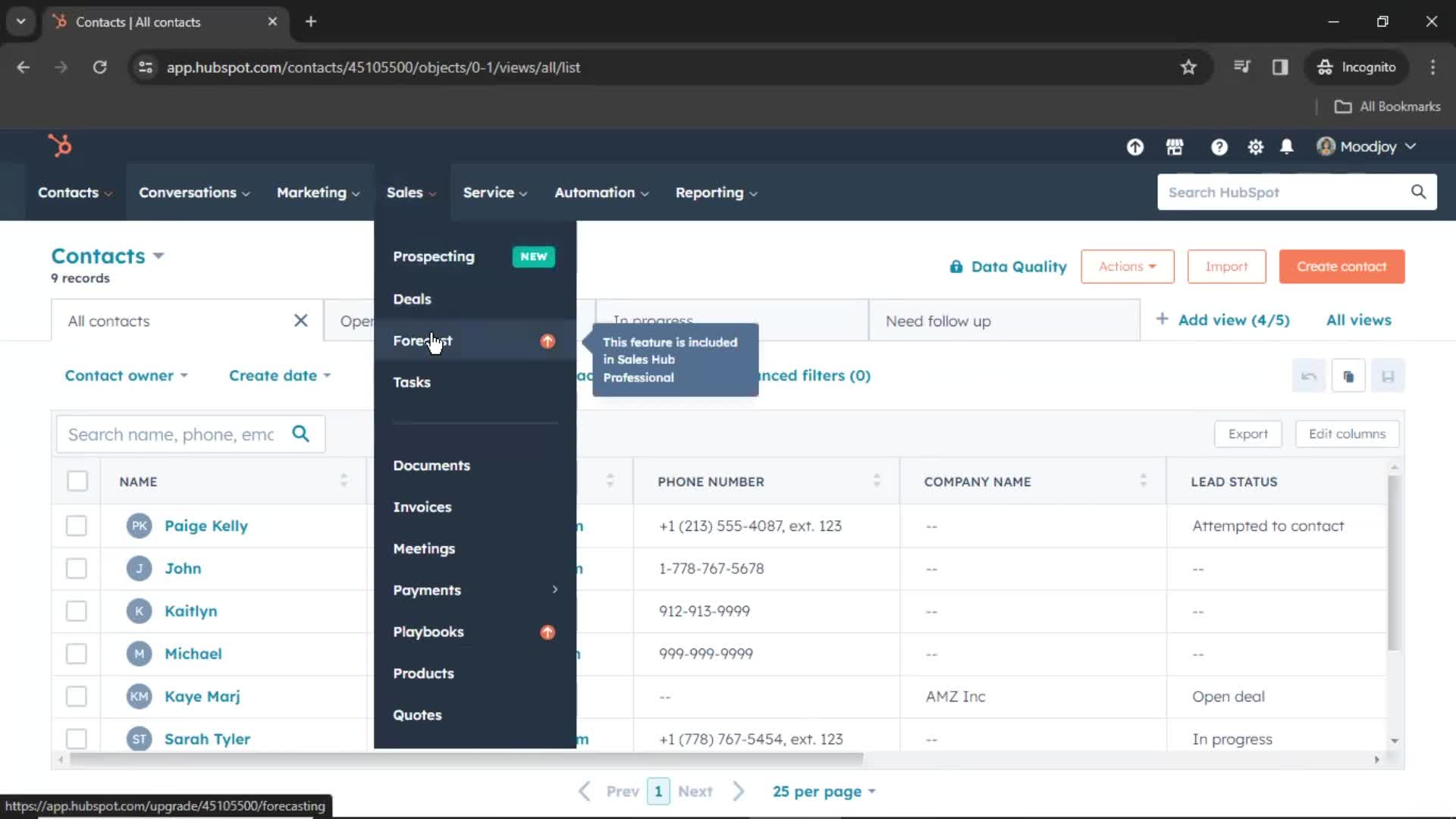The width and height of the screenshot is (1456, 819).
Task: Expand the Marketing nav menu
Action: (318, 193)
